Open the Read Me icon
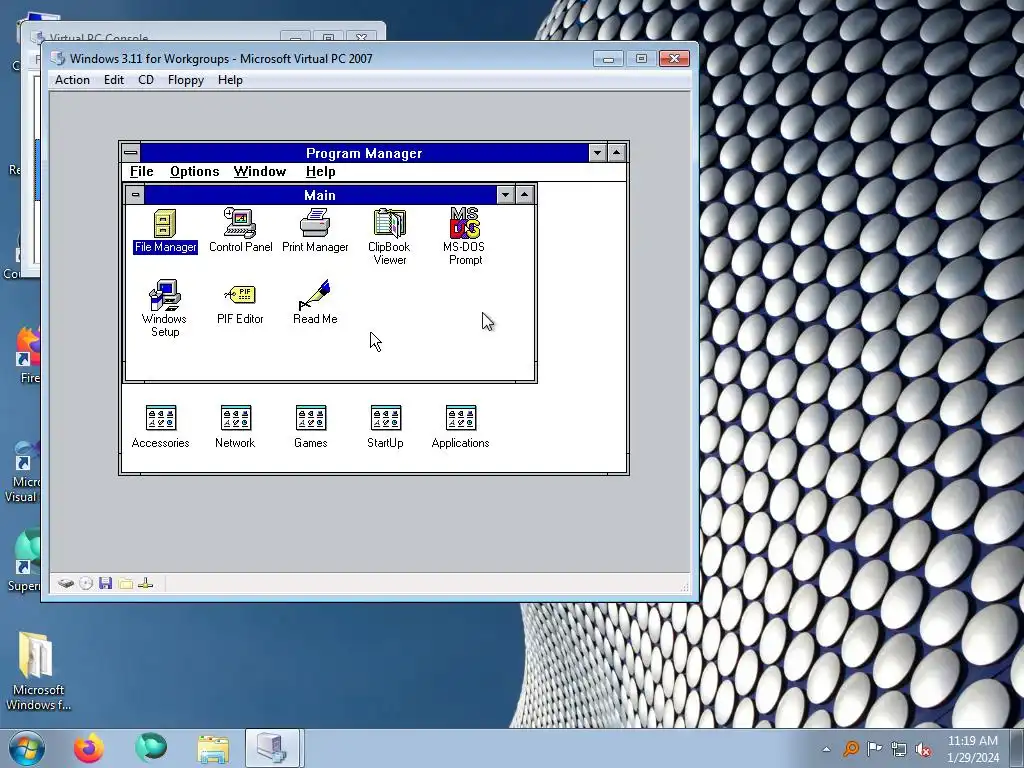The height and width of the screenshot is (768, 1024). (315, 302)
